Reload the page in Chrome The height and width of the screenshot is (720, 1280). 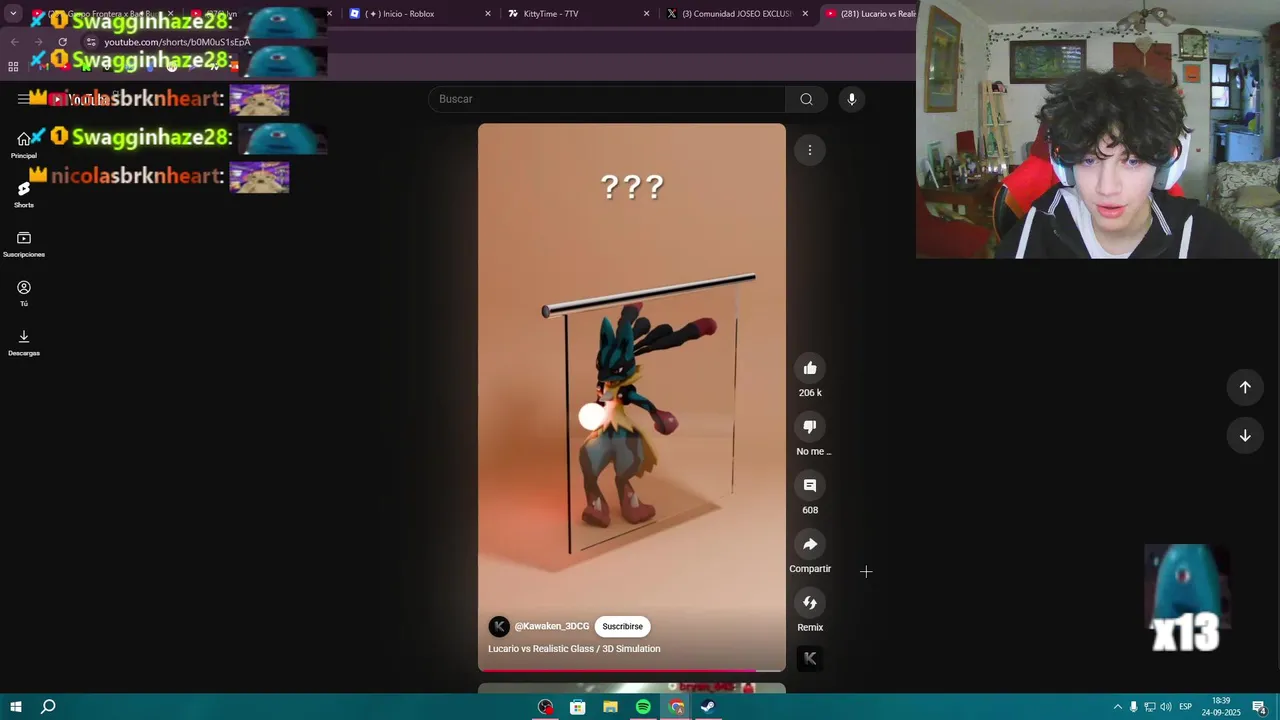pos(62,42)
